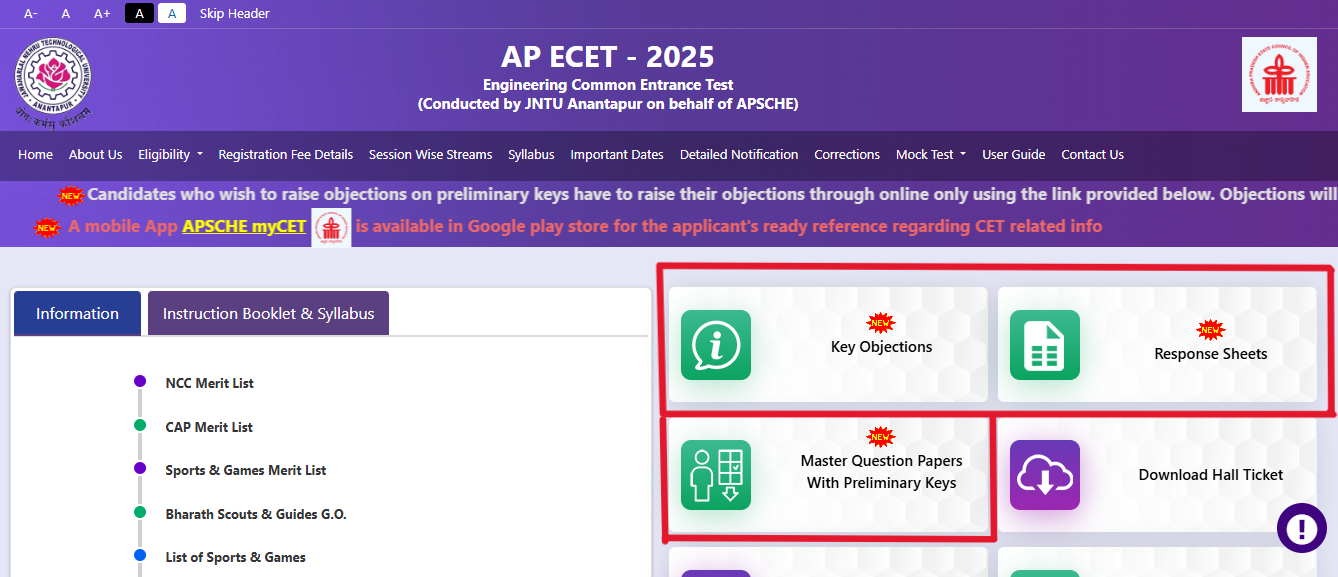
Task: Click the Skip Header link
Action: point(234,13)
